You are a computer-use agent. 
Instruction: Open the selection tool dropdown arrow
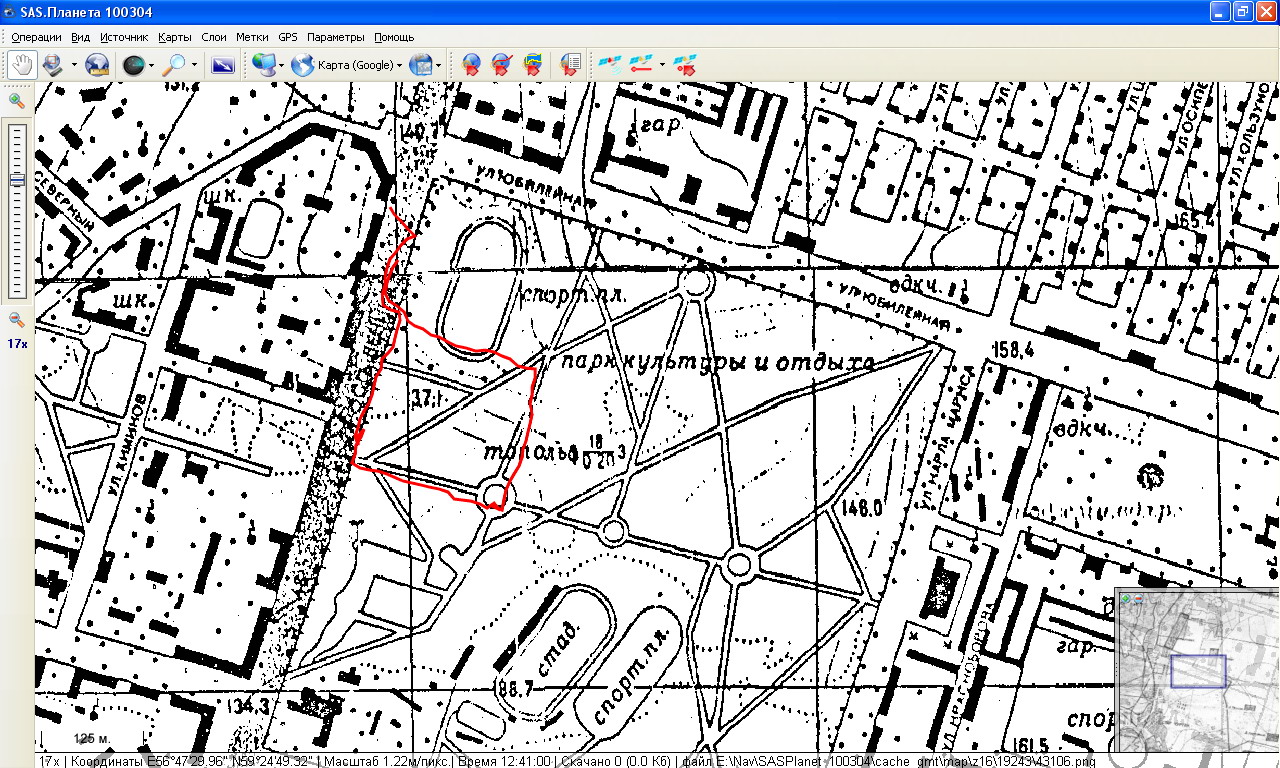73,66
